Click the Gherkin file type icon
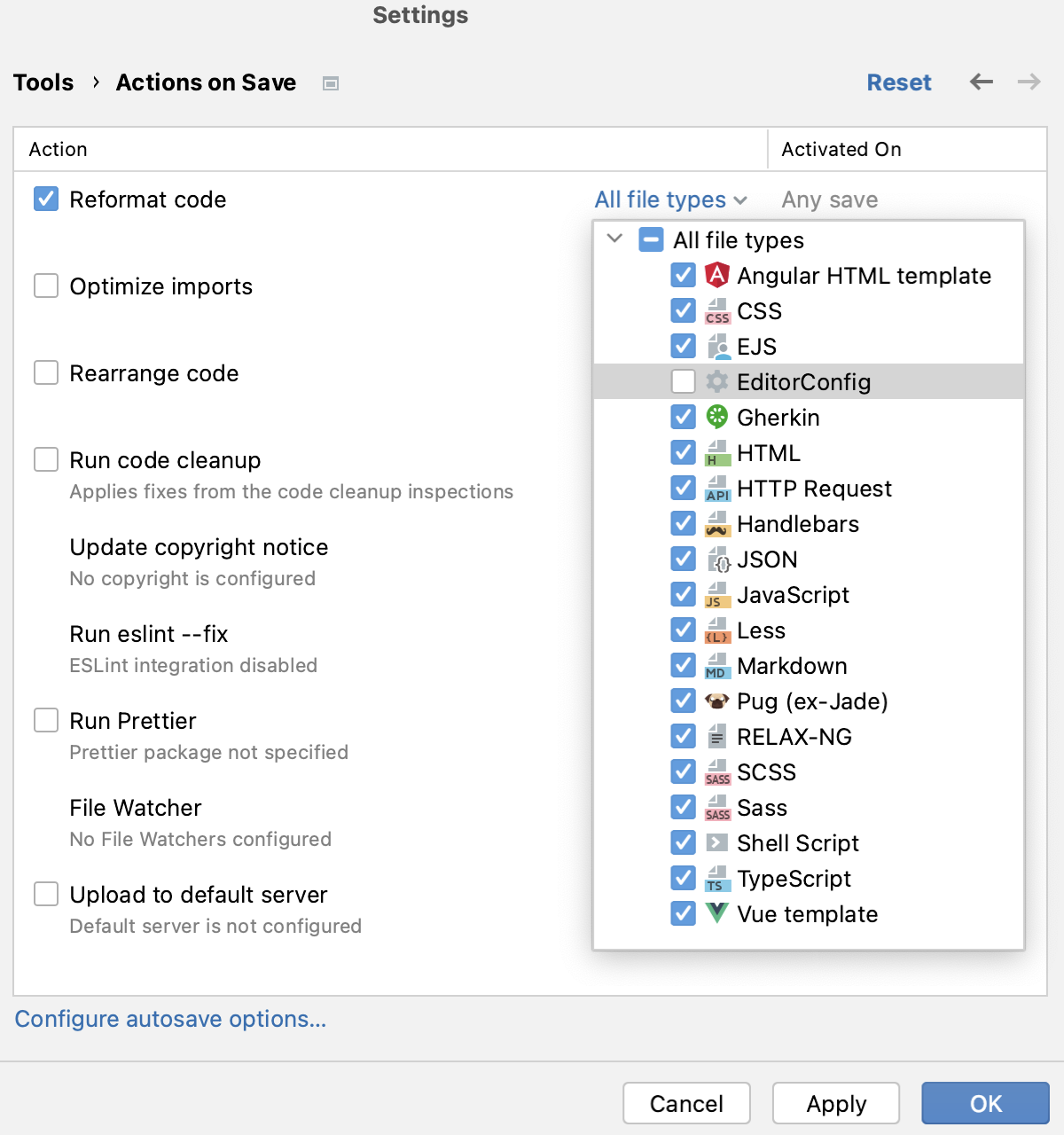Screen dimensions: 1064x1135 716,417
